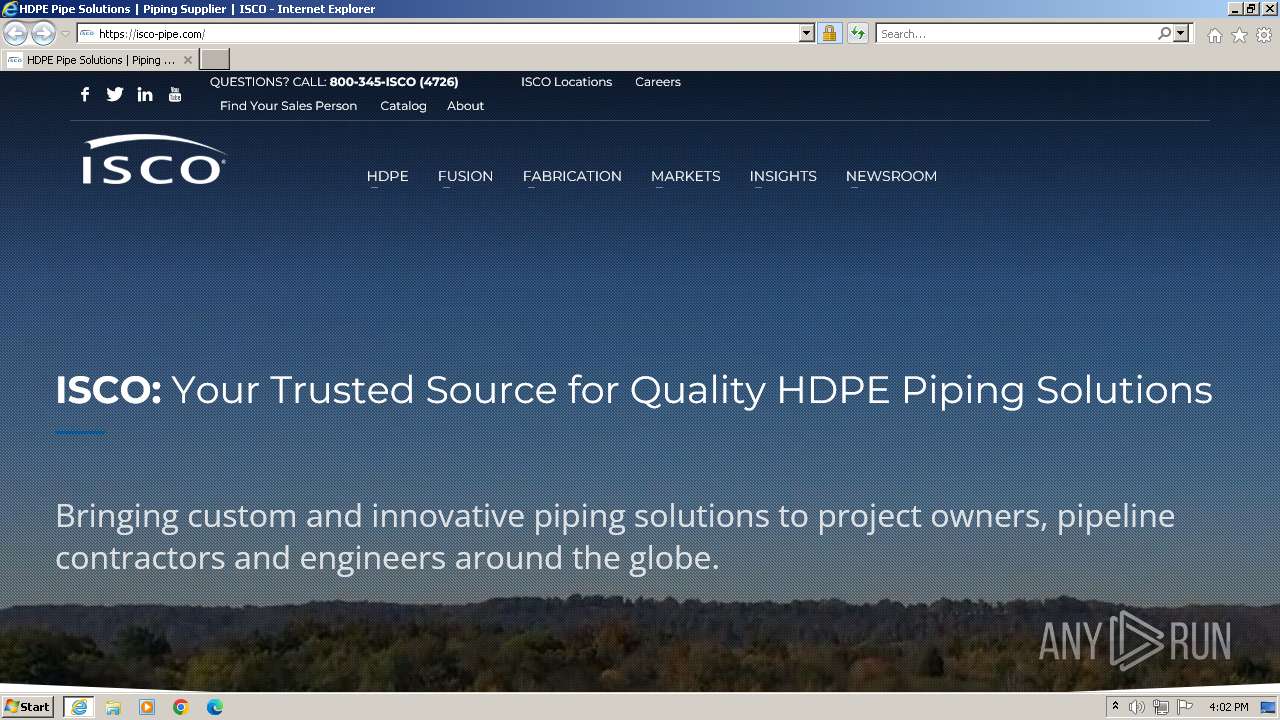Click the 4:02 PM clock
Image resolution: width=1280 pixels, height=720 pixels.
tap(1228, 707)
